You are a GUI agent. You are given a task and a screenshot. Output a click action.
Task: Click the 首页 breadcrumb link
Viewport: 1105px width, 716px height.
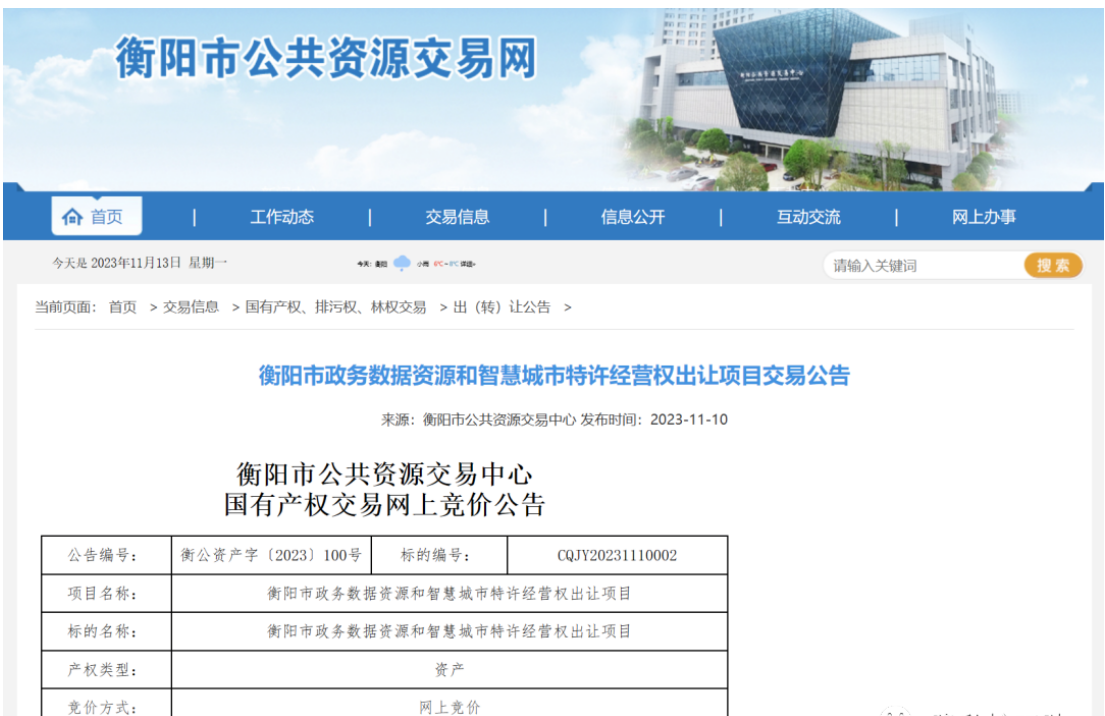point(122,307)
